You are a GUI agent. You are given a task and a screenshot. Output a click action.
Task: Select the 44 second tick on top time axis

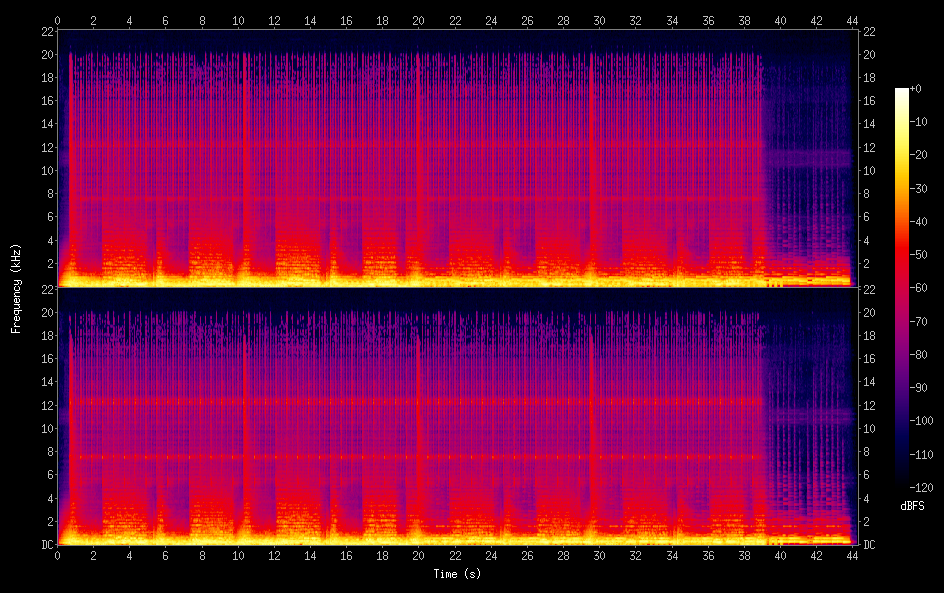point(851,20)
